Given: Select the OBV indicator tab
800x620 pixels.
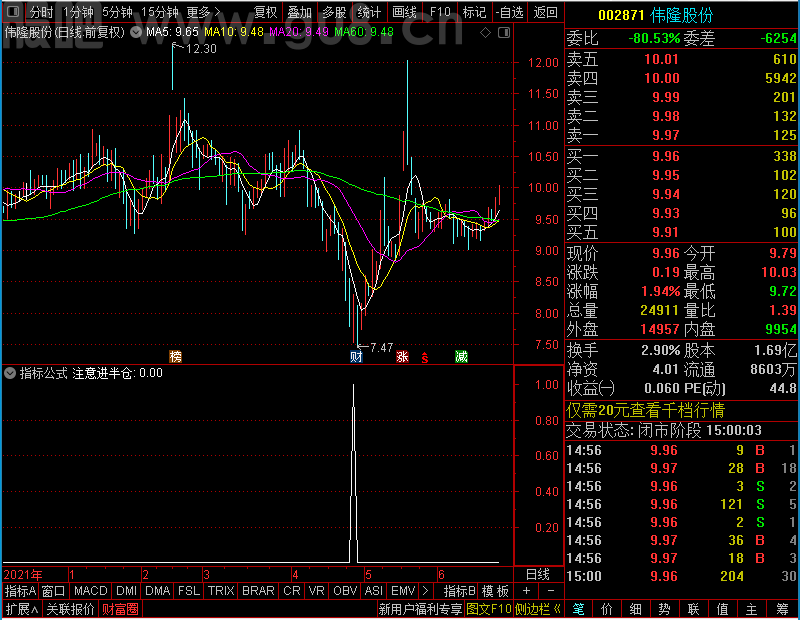Looking at the screenshot, I should pyautogui.click(x=345, y=591).
